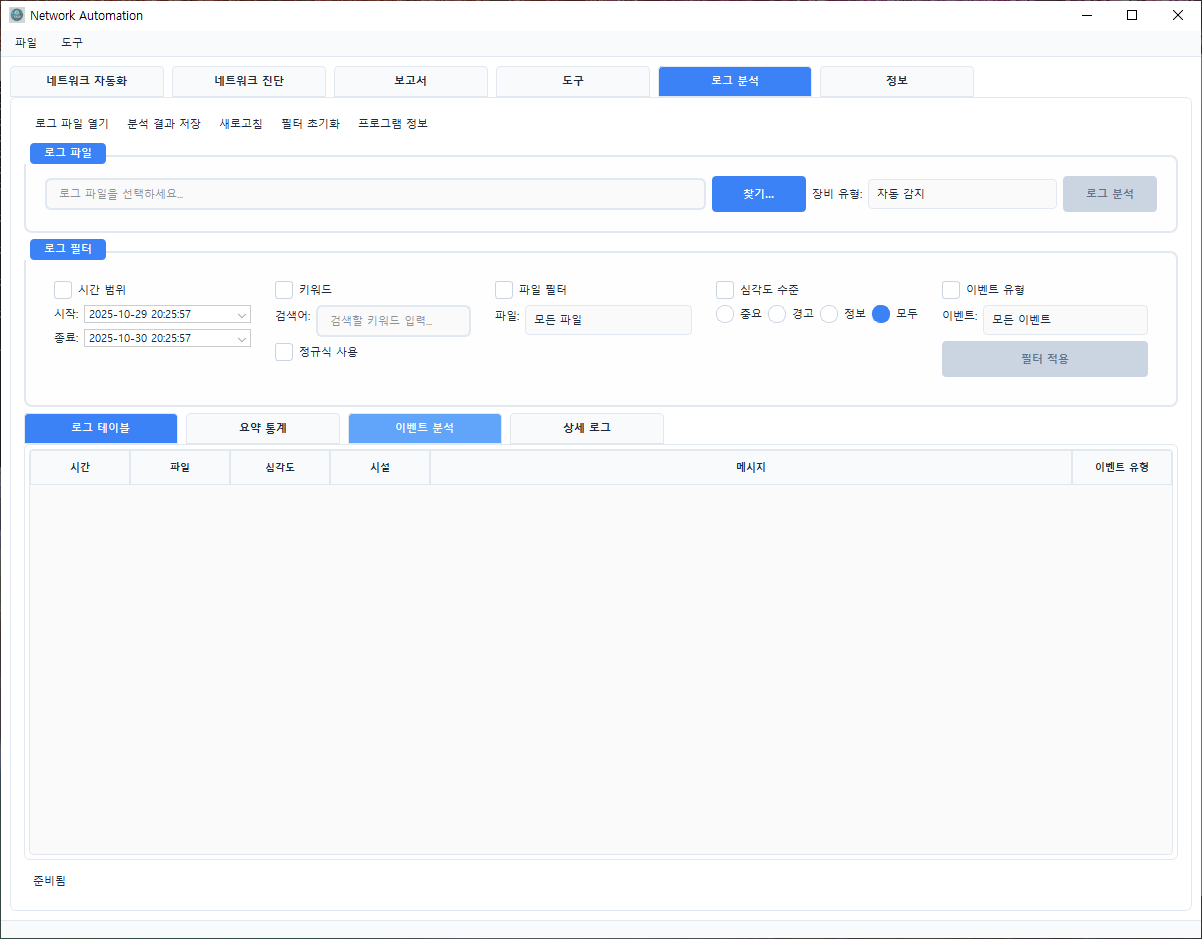Open the 도구 menu in menu bar

click(x=72, y=43)
